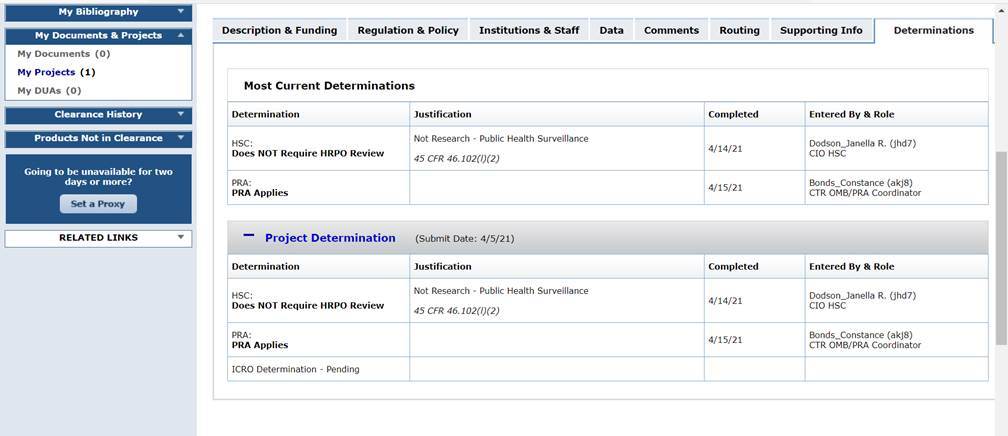This screenshot has width=1008, height=436.
Task: Switch to Supporting Info tab
Action: (x=821, y=30)
